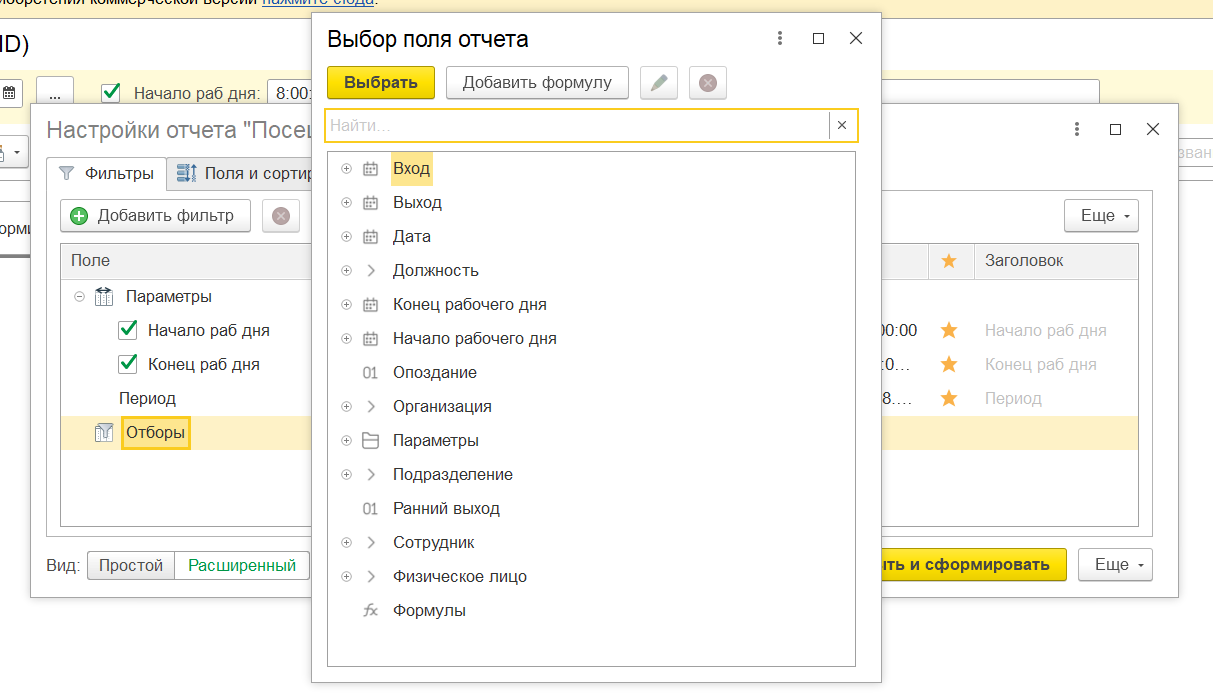Image resolution: width=1213 pixels, height=697 pixels.
Task: Click the filter icon next to Отборы
Action: [104, 433]
